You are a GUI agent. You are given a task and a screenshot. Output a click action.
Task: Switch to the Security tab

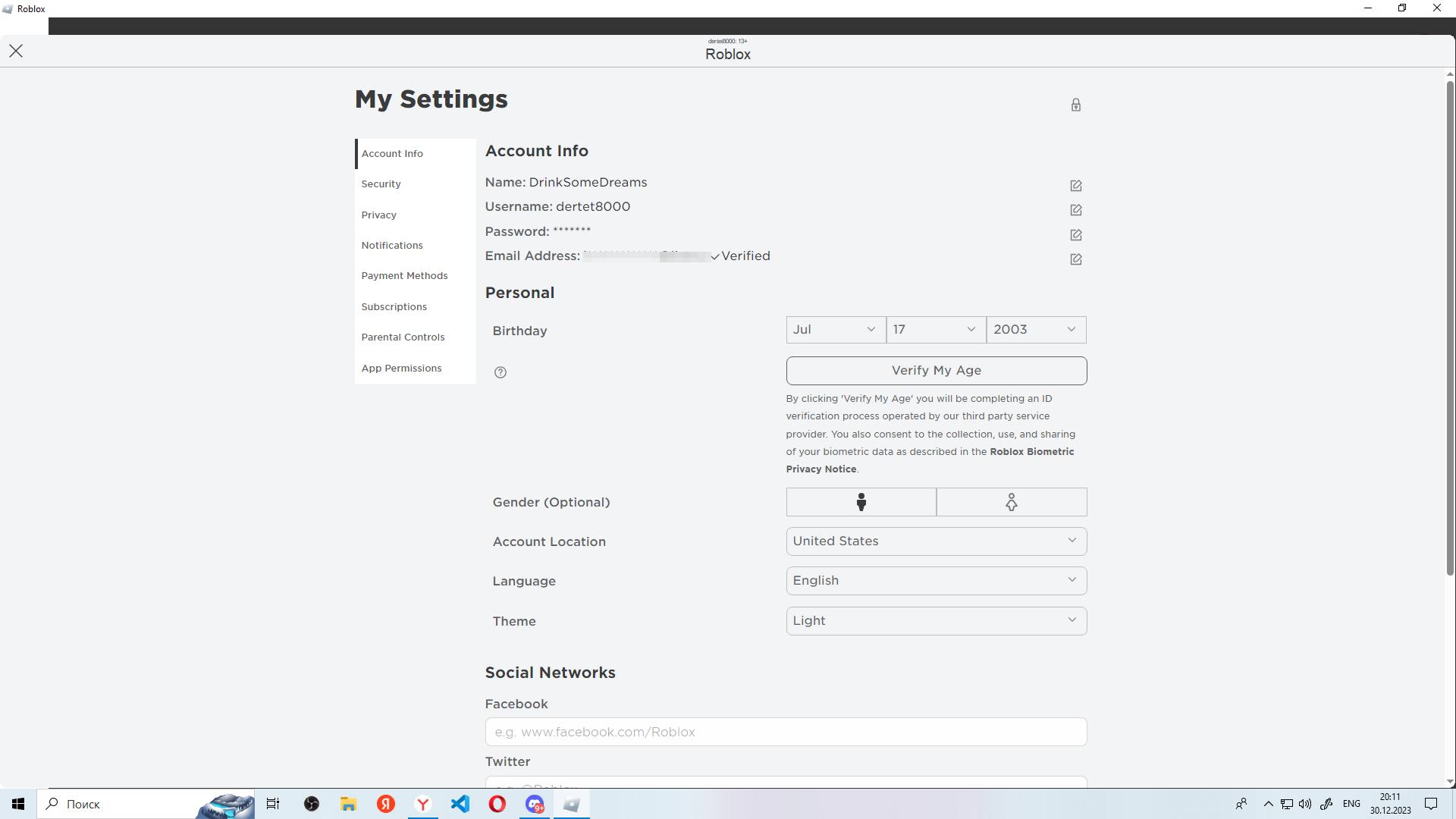pyautogui.click(x=381, y=184)
